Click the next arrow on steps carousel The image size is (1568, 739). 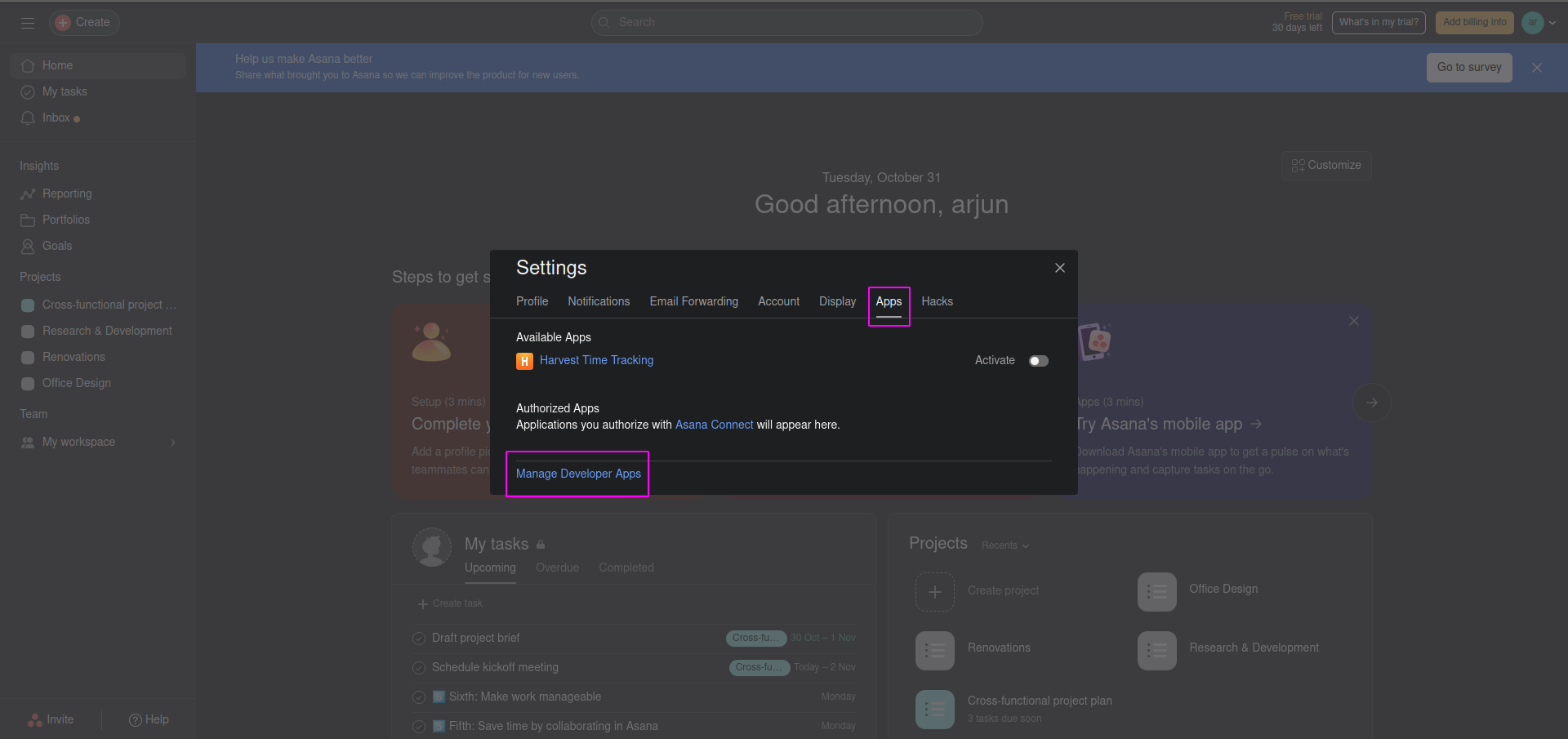tap(1372, 403)
